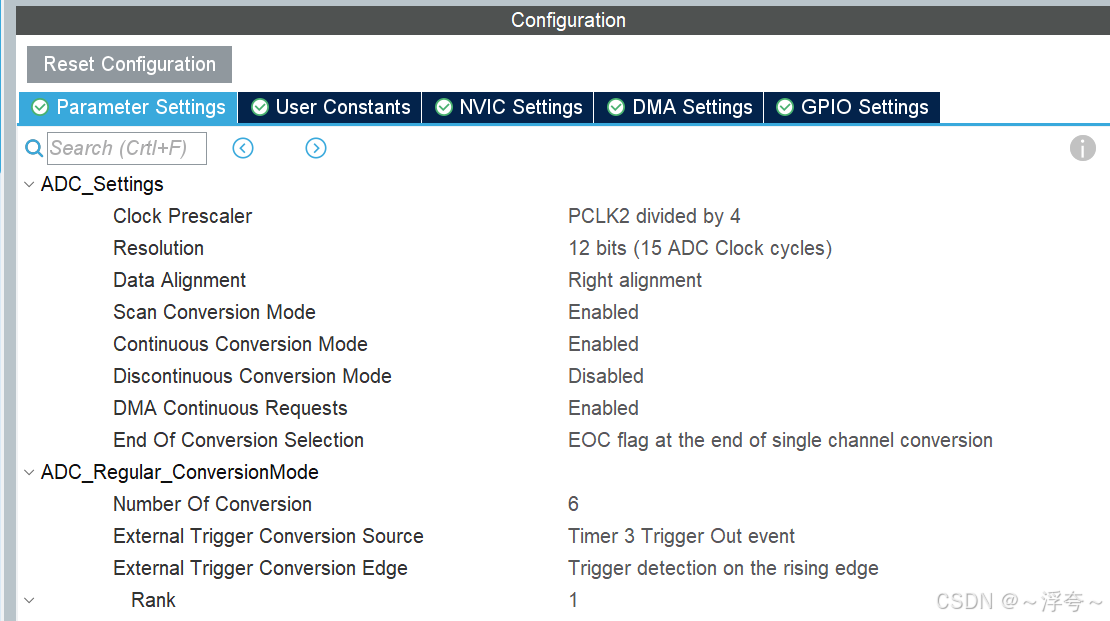Image resolution: width=1110 pixels, height=621 pixels.
Task: Click inside the Search field
Action: [x=125, y=147]
